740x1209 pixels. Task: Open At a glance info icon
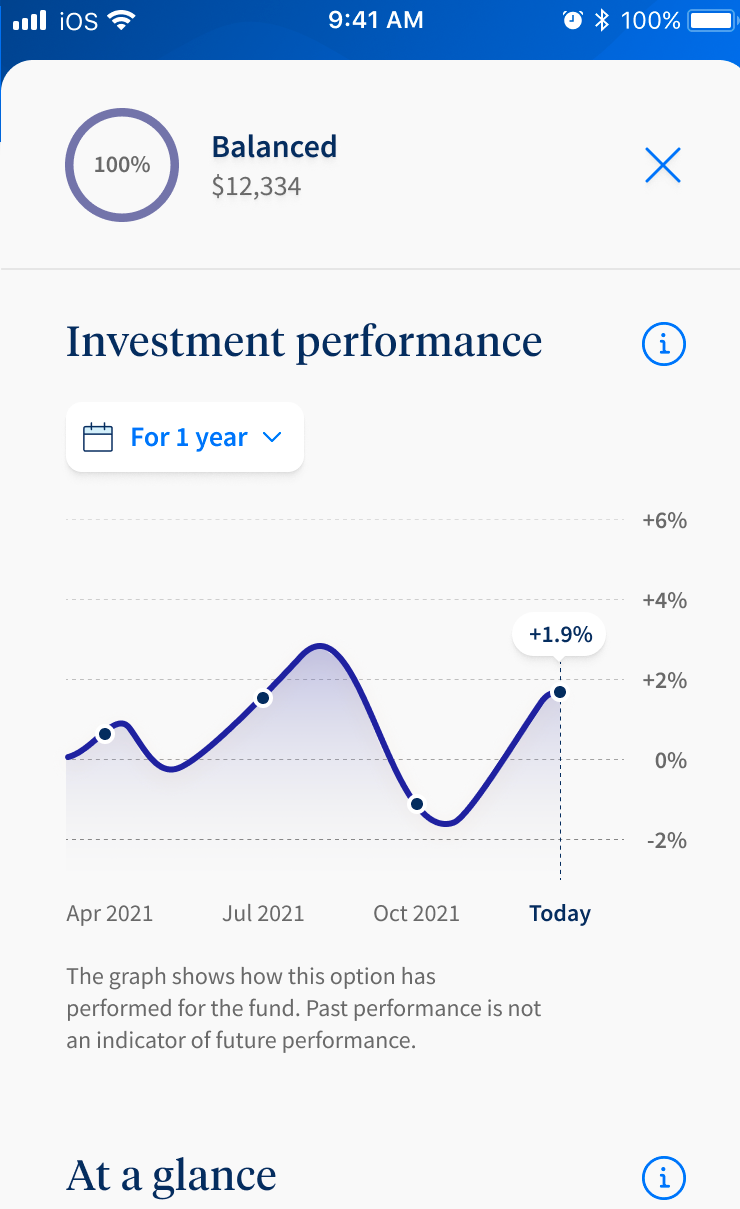click(x=663, y=1177)
